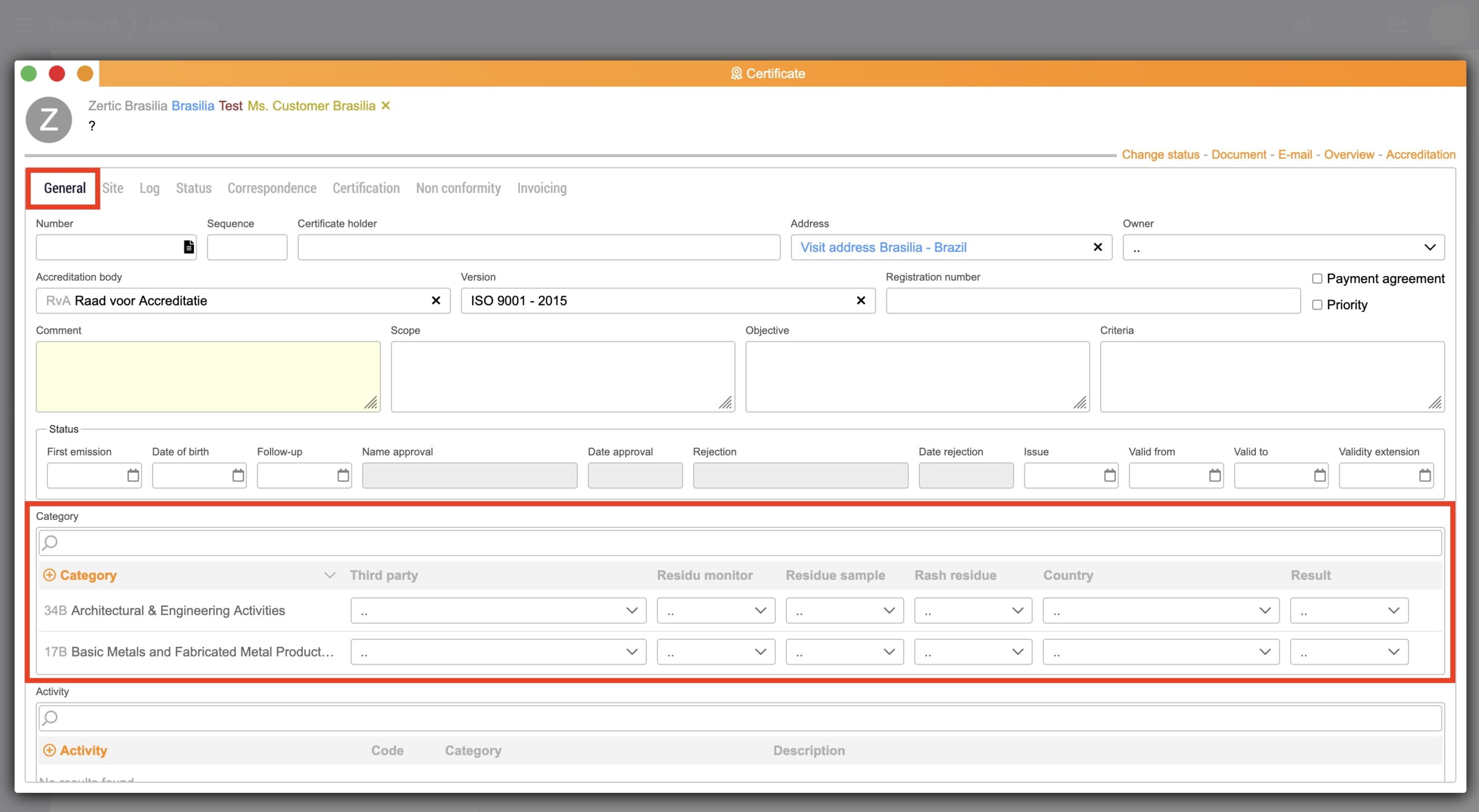Image resolution: width=1479 pixels, height=812 pixels.
Task: Open the Owner dropdown
Action: (x=1283, y=247)
